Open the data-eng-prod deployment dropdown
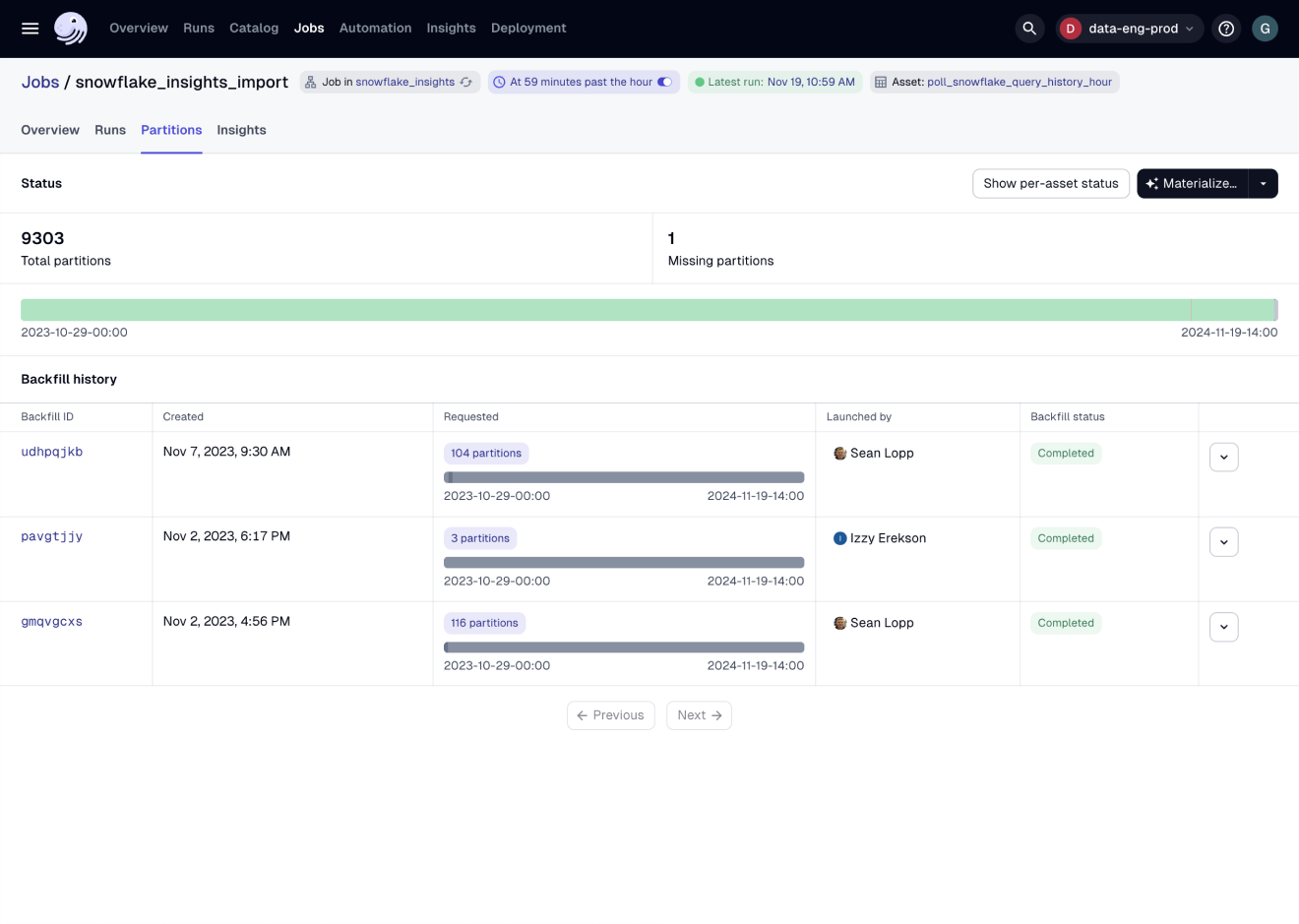 pyautogui.click(x=1130, y=29)
